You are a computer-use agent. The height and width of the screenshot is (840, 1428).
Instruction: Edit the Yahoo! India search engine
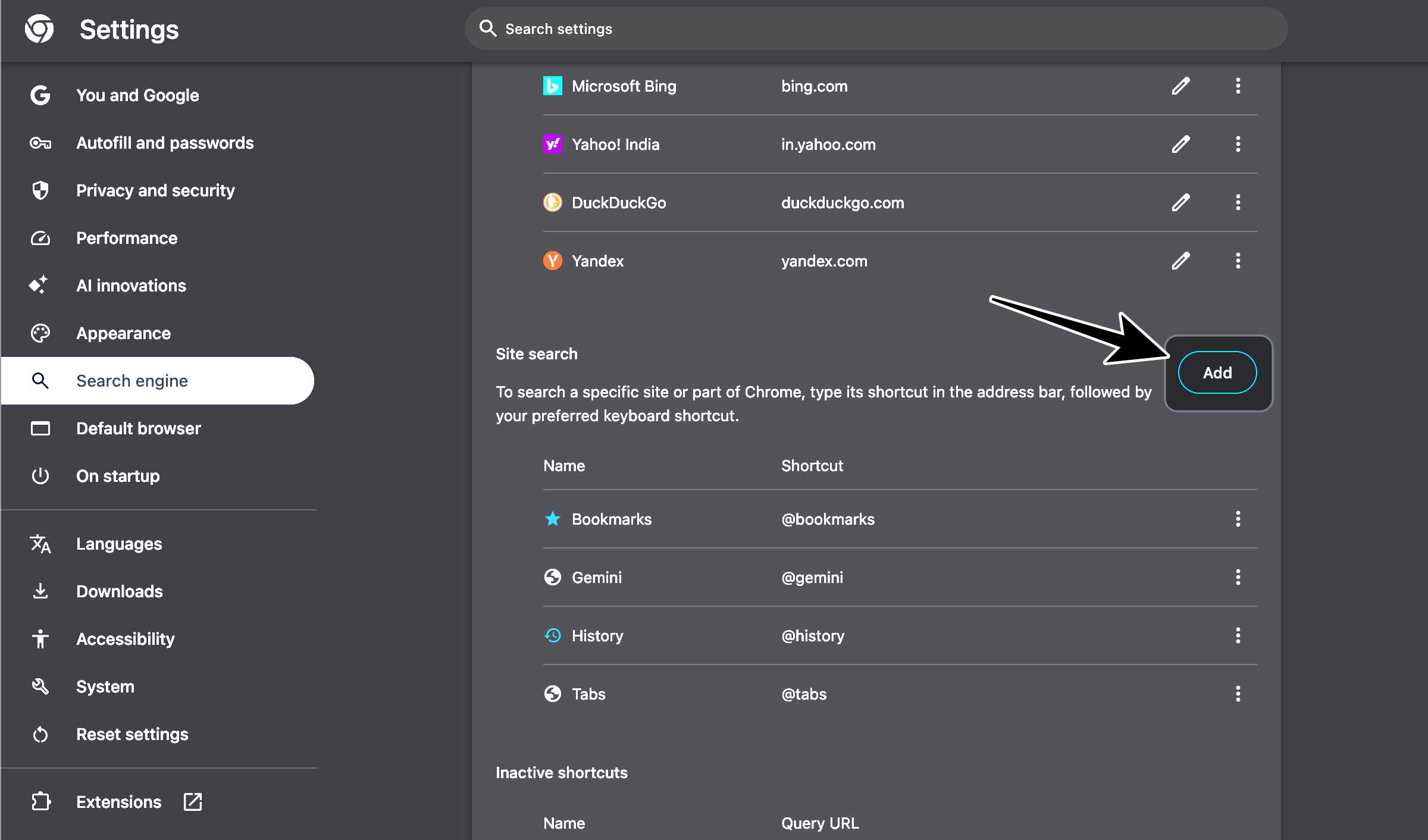pos(1180,144)
